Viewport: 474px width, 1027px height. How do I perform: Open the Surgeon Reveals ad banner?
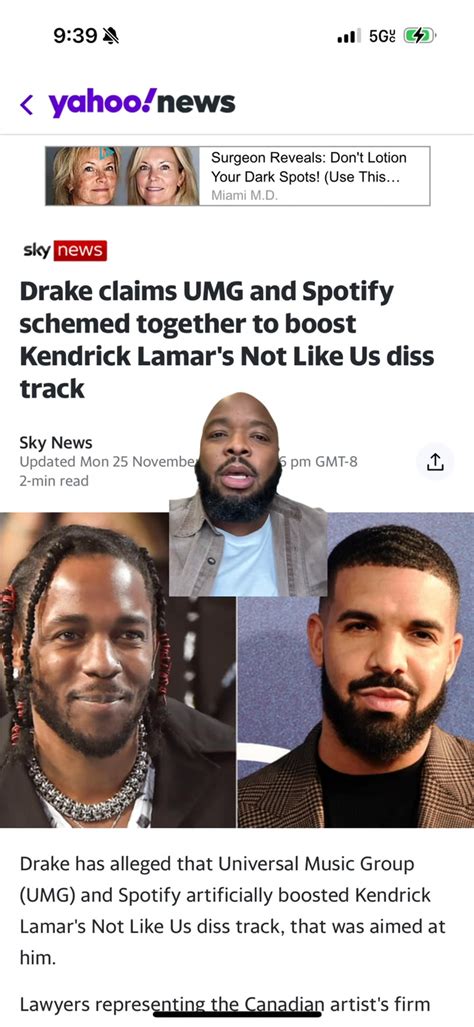(238, 176)
